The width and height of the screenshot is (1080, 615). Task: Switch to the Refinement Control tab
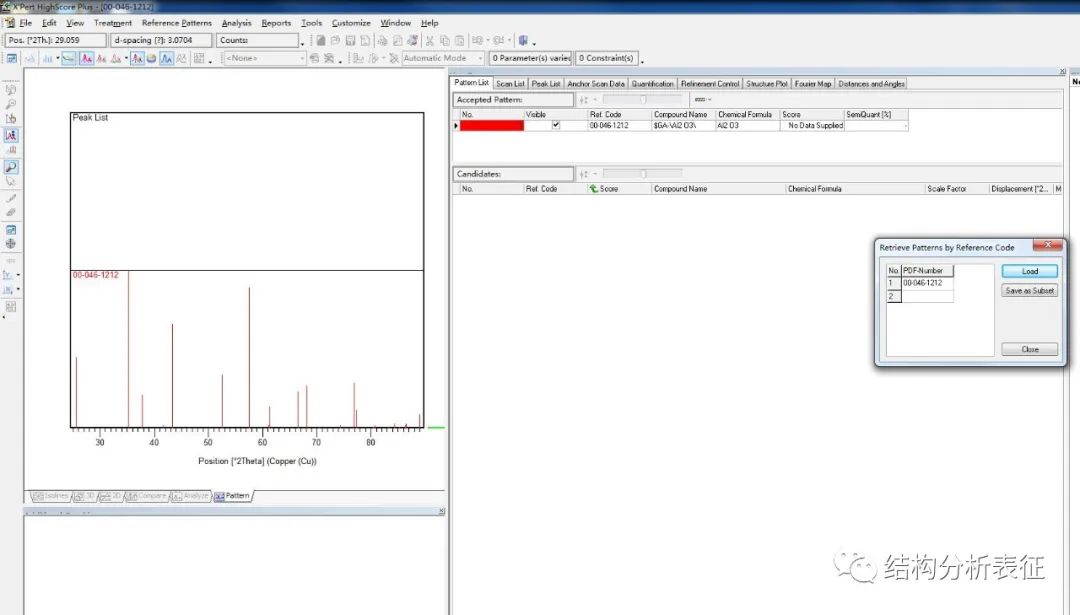tap(710, 83)
